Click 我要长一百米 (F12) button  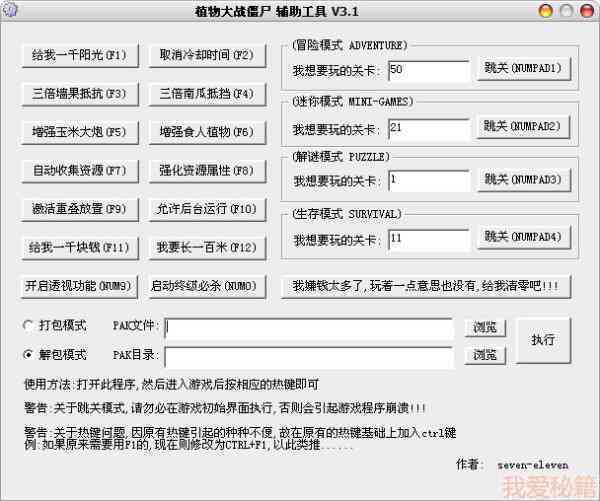207,248
